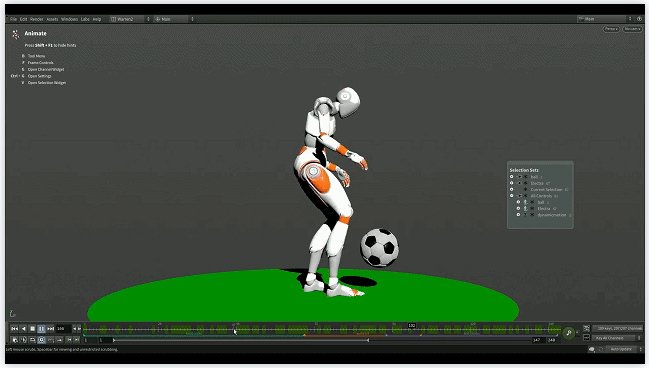The image size is (649, 368).
Task: Click third icon in lower playbar row
Action: click(32, 340)
